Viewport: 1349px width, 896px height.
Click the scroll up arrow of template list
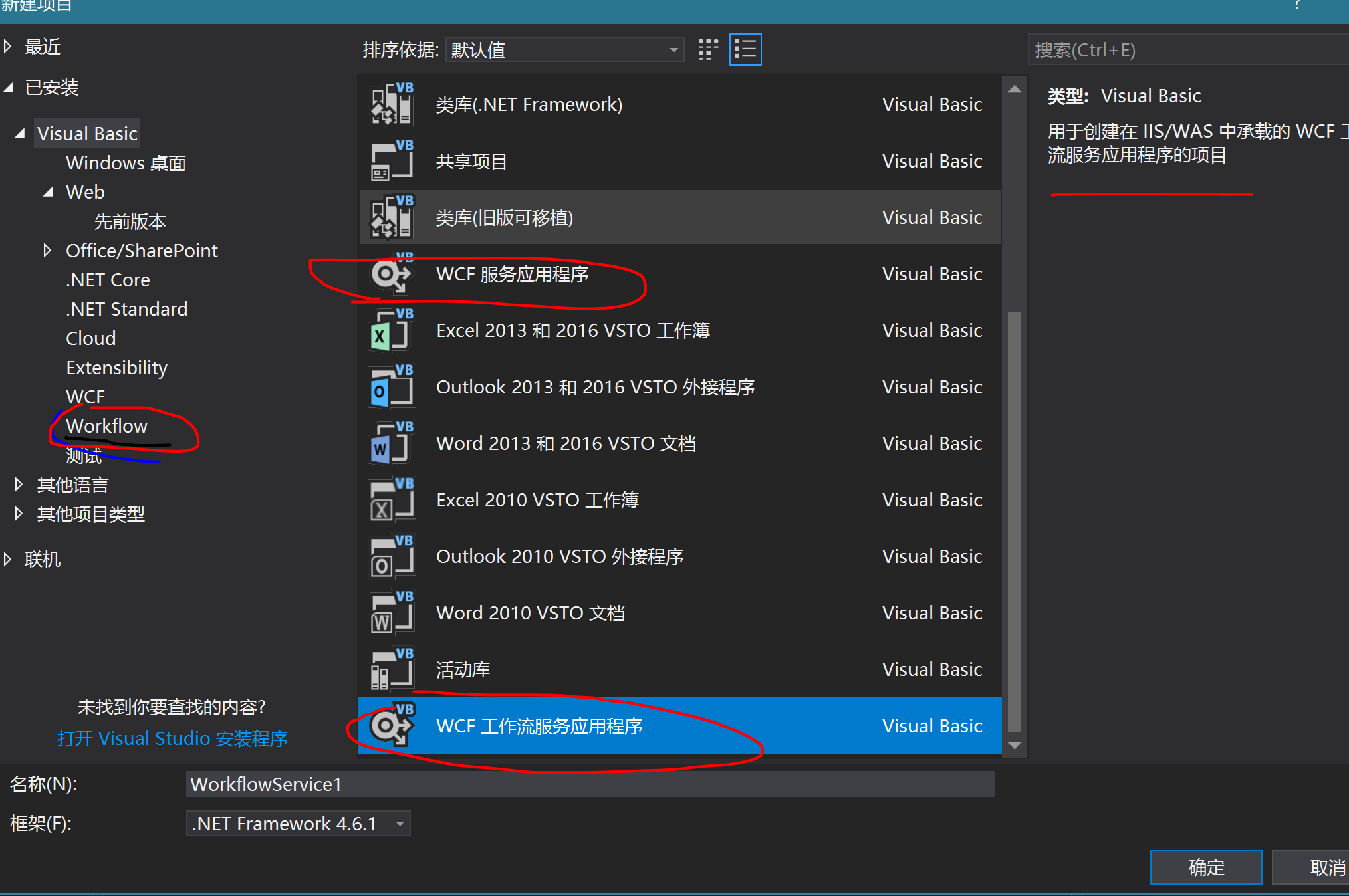1015,89
